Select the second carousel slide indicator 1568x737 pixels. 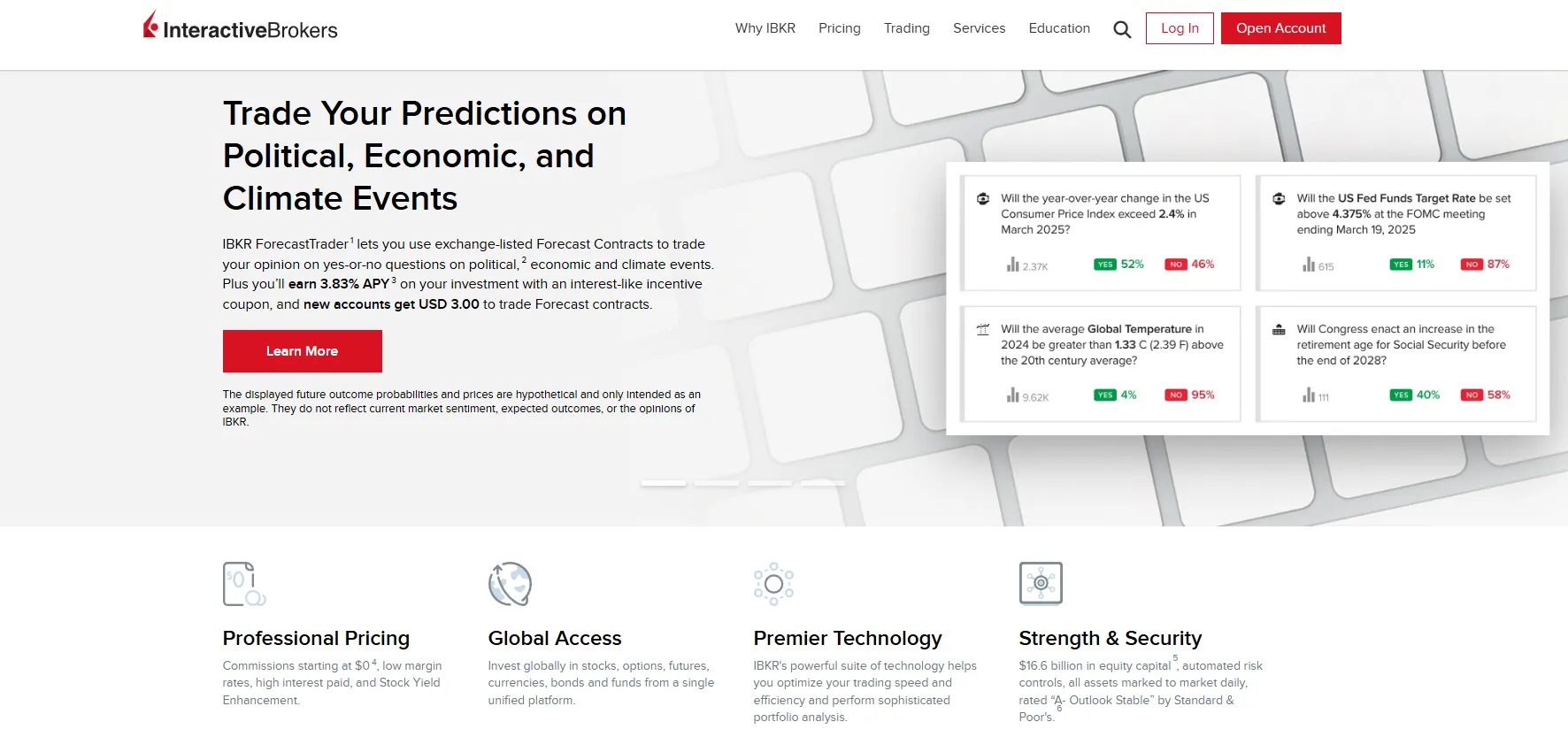(x=717, y=483)
